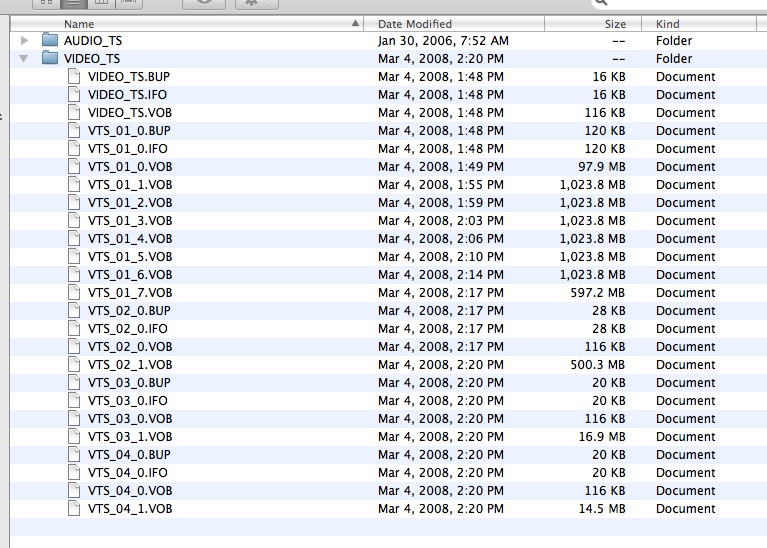
Task: Click the document icon of VTS_01_2.VOB
Action: 74,203
